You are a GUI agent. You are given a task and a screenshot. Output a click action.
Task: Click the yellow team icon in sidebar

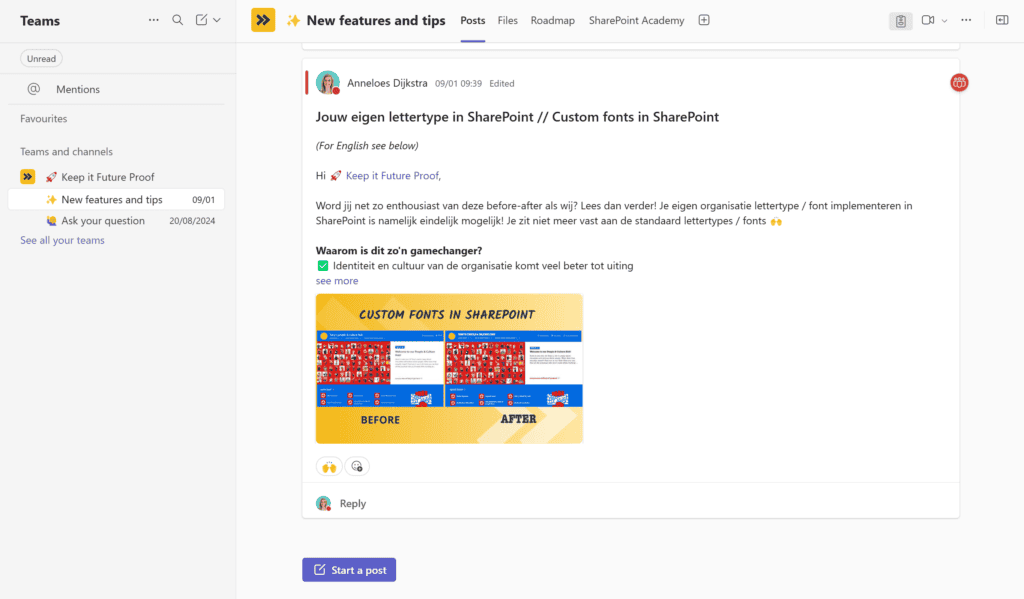click(27, 176)
